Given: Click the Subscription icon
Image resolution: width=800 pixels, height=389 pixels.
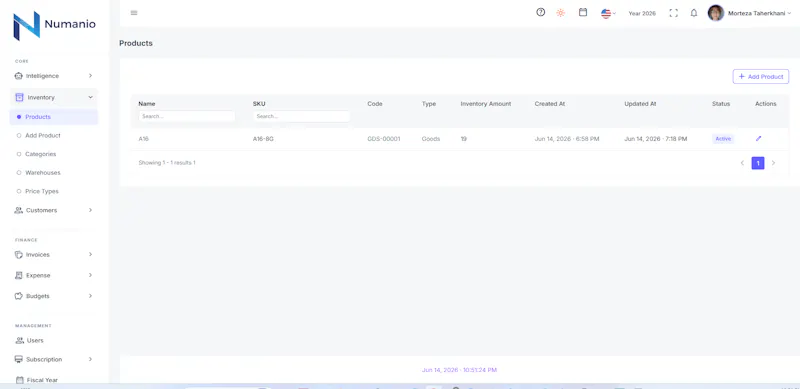Looking at the screenshot, I should point(19,359).
